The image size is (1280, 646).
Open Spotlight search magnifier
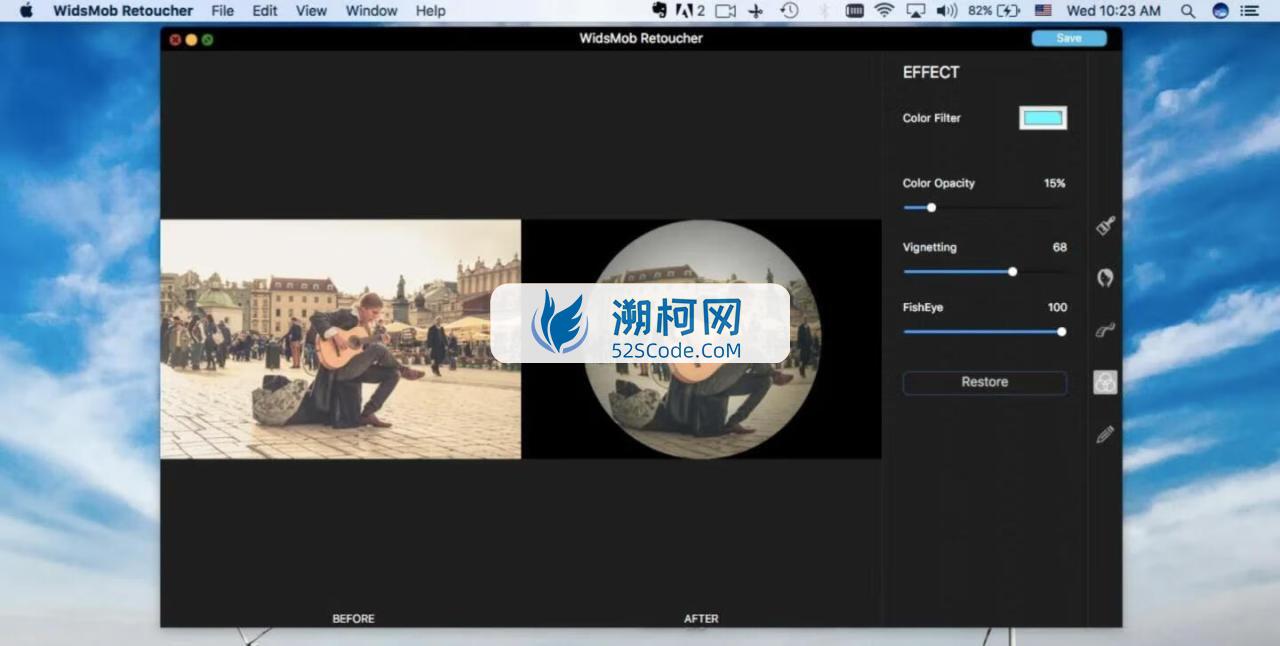(x=1188, y=10)
